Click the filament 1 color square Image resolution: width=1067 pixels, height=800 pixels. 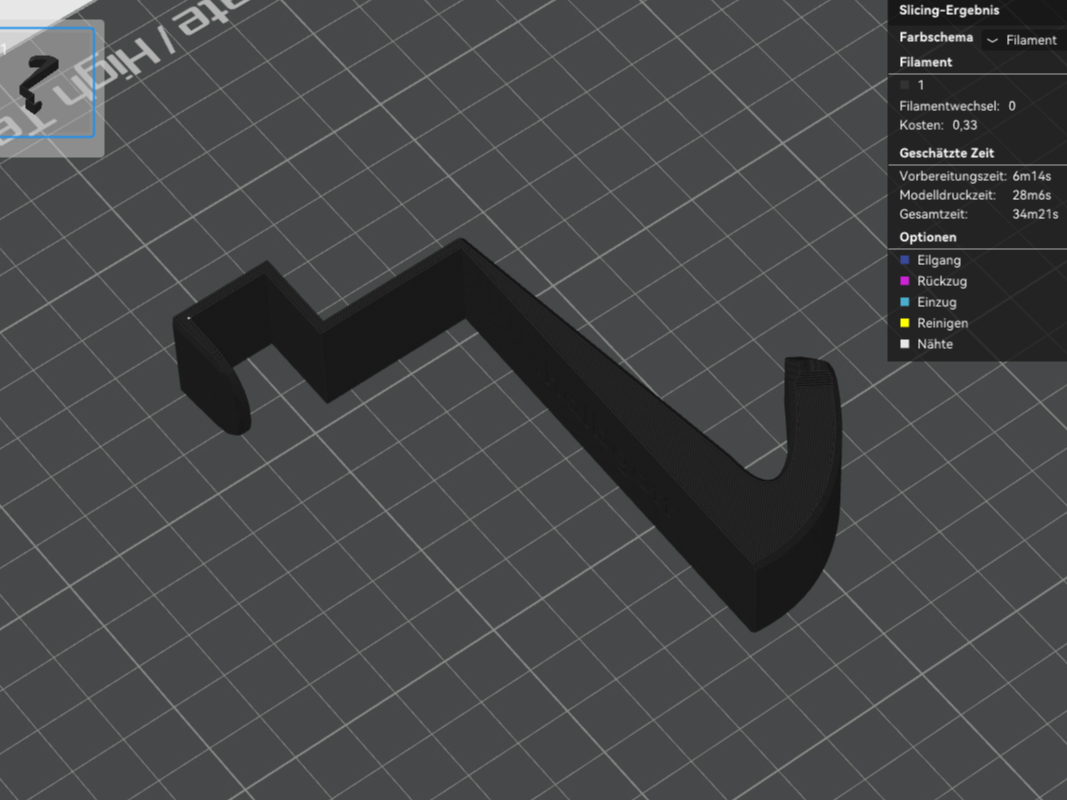click(x=904, y=85)
